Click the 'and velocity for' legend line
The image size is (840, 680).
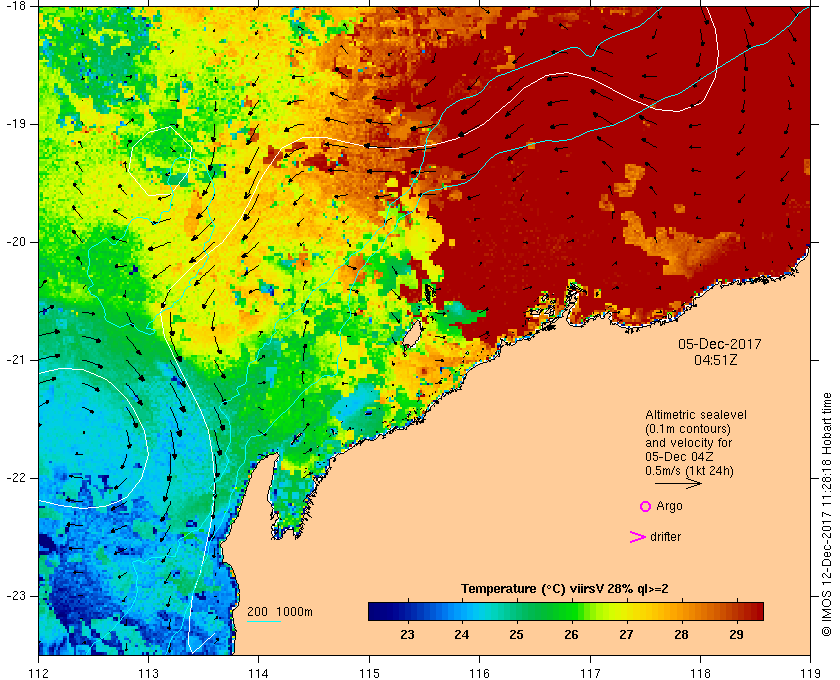[x=688, y=443]
